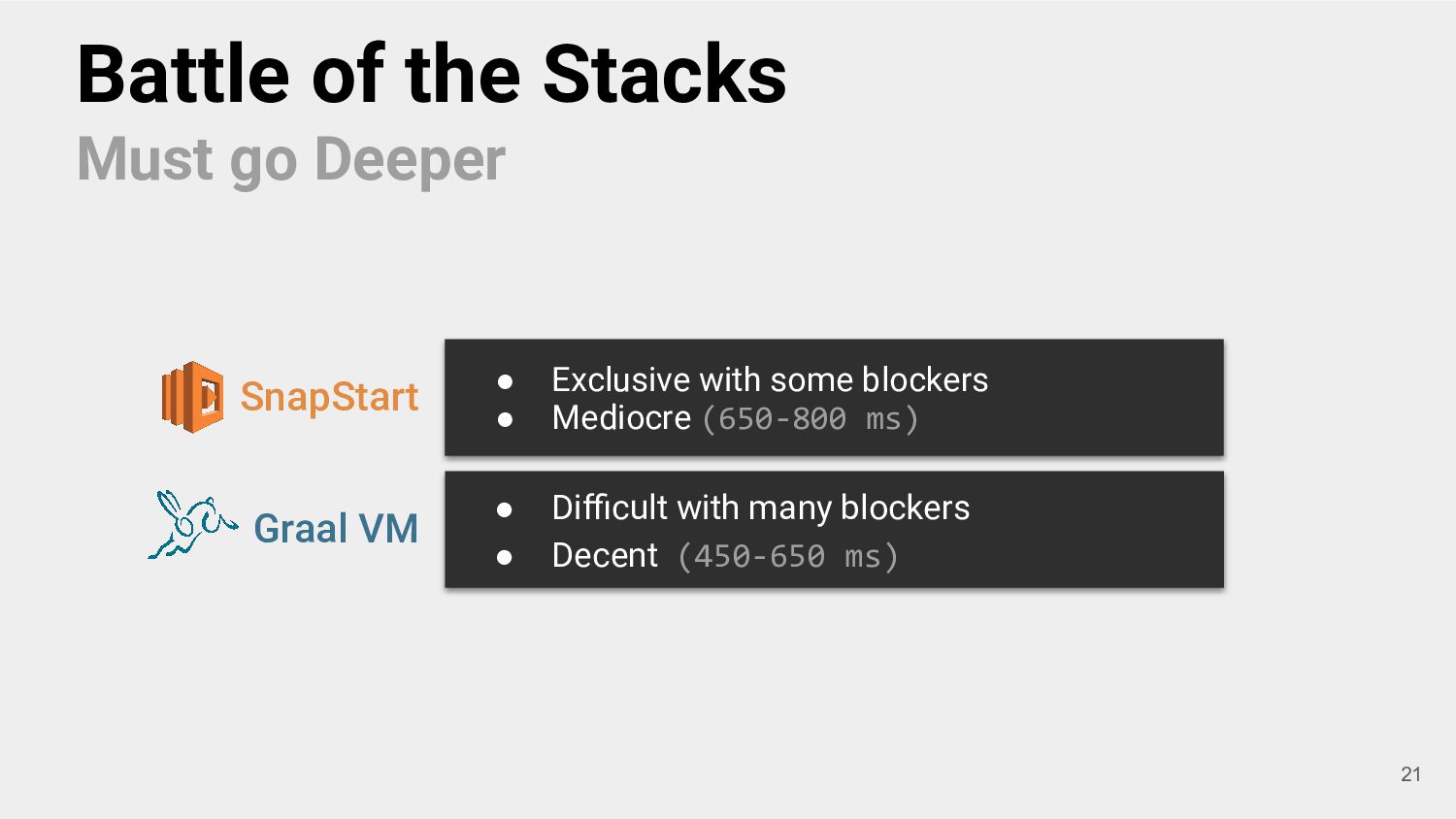
Task: Select the Graal VM blue label text
Action: (x=336, y=529)
